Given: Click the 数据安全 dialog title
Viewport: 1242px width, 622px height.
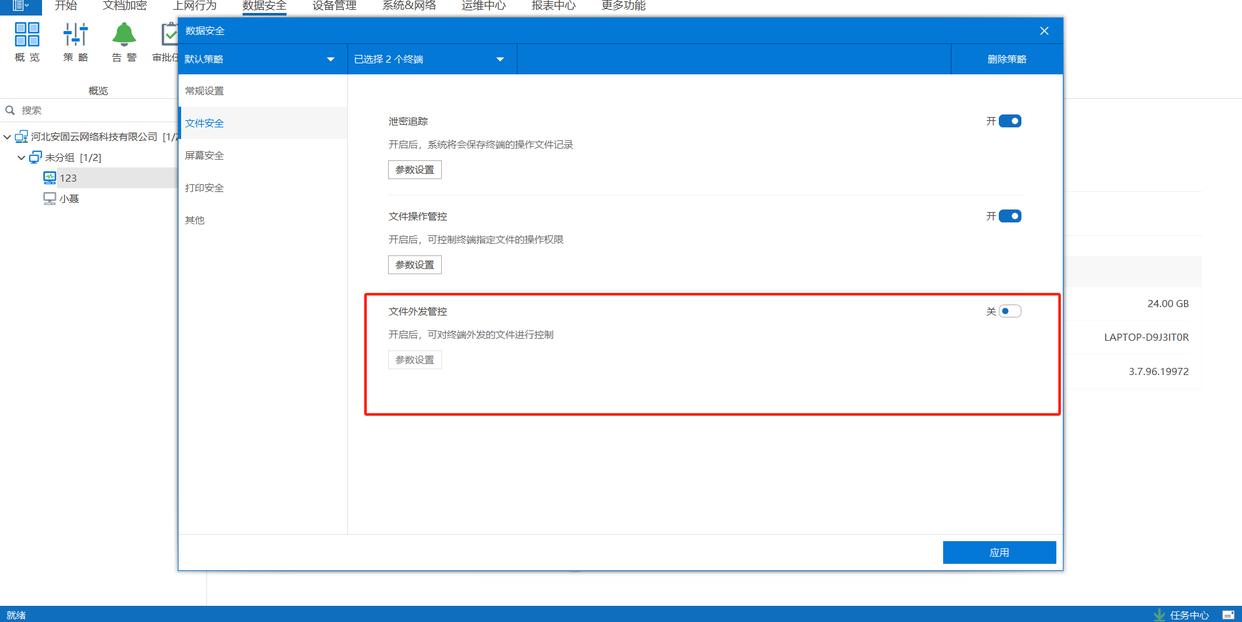Looking at the screenshot, I should 205,31.
